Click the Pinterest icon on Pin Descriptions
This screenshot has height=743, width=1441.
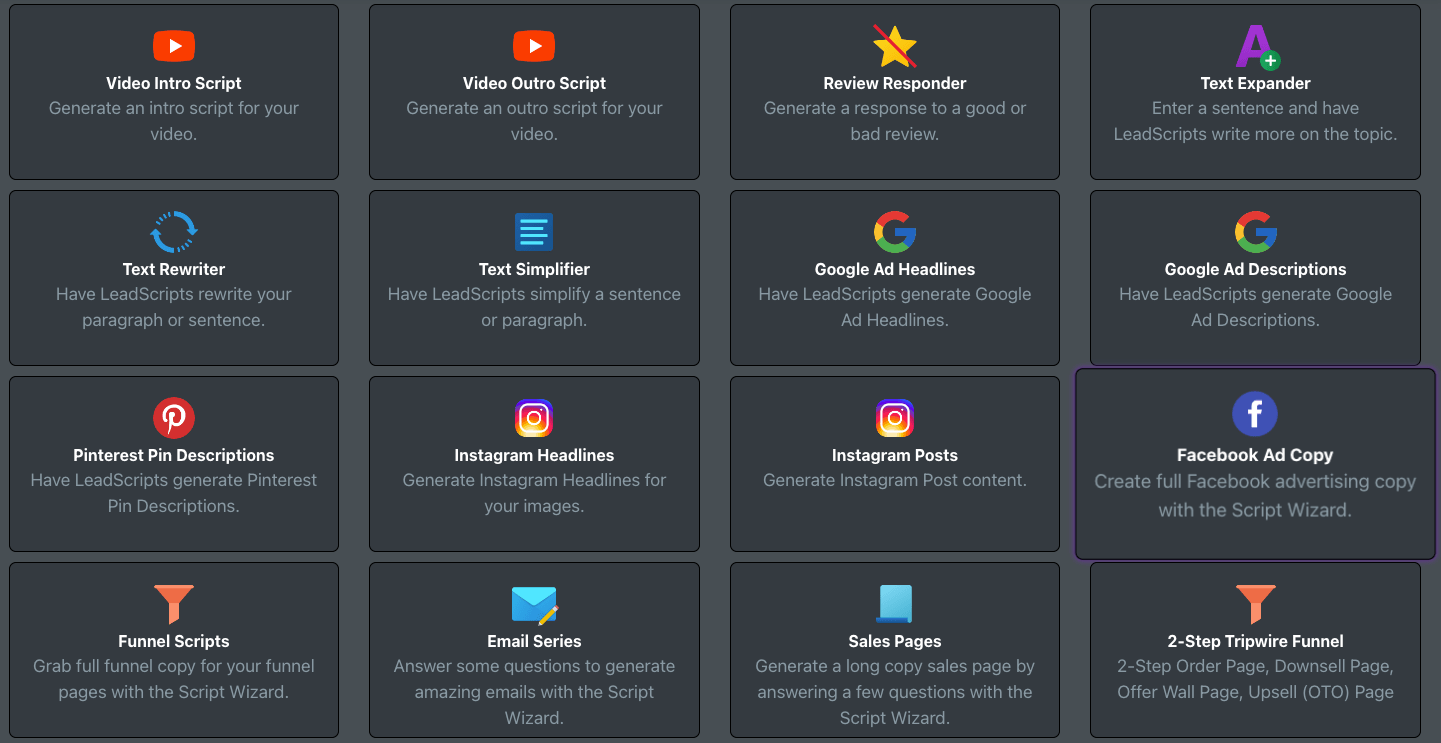coord(173,417)
